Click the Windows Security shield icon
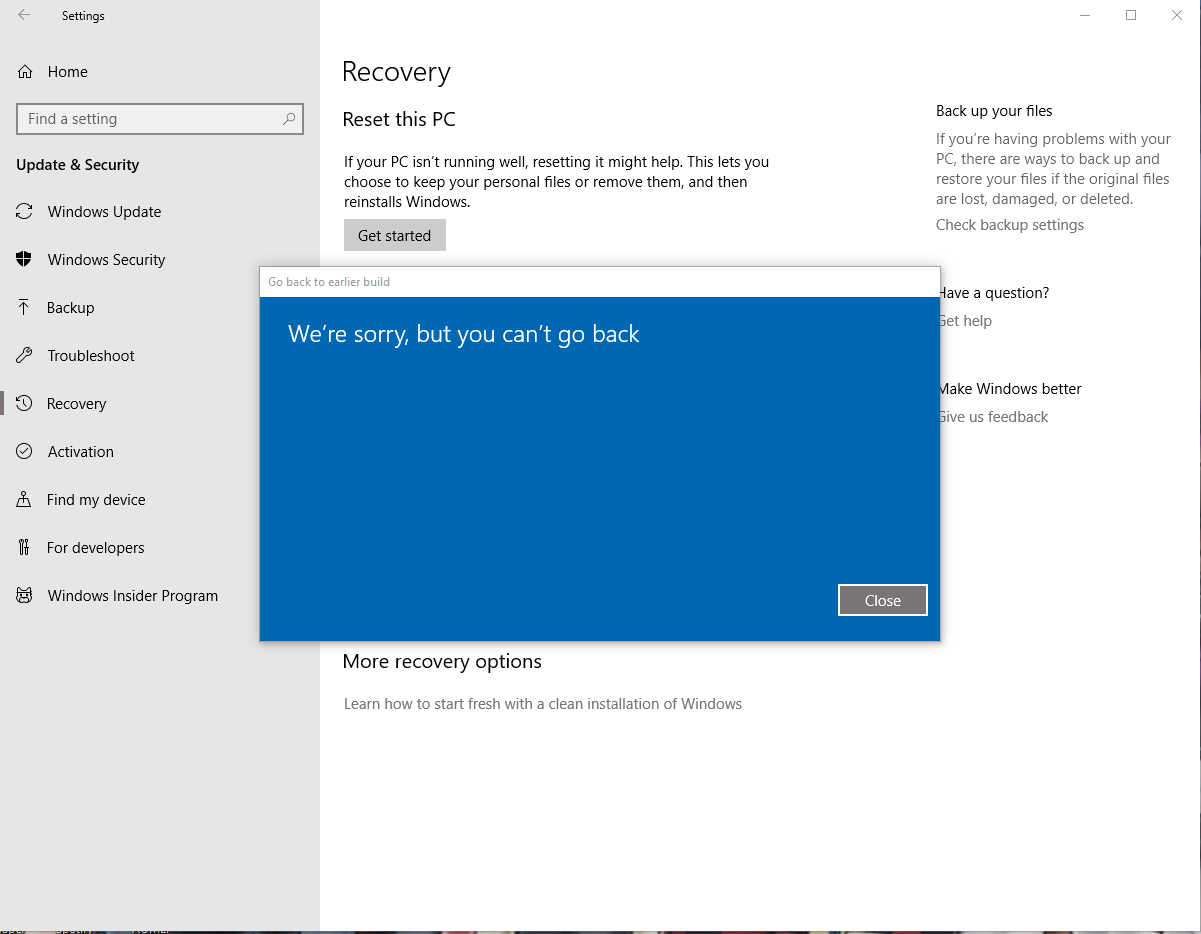 click(x=24, y=259)
